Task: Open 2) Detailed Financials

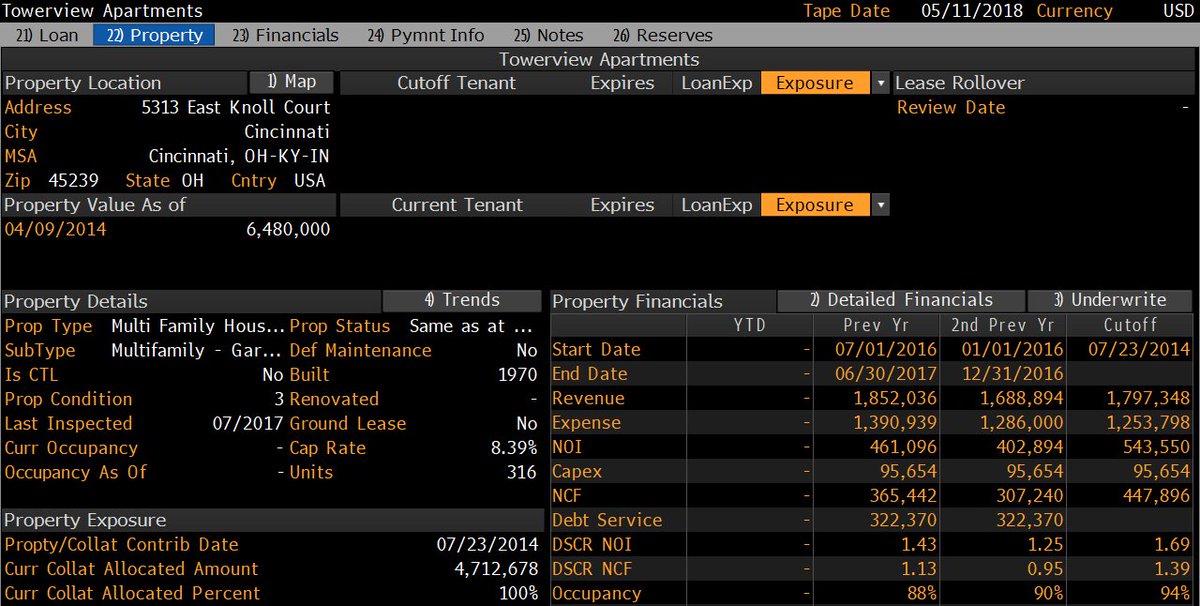Action: pyautogui.click(x=901, y=300)
